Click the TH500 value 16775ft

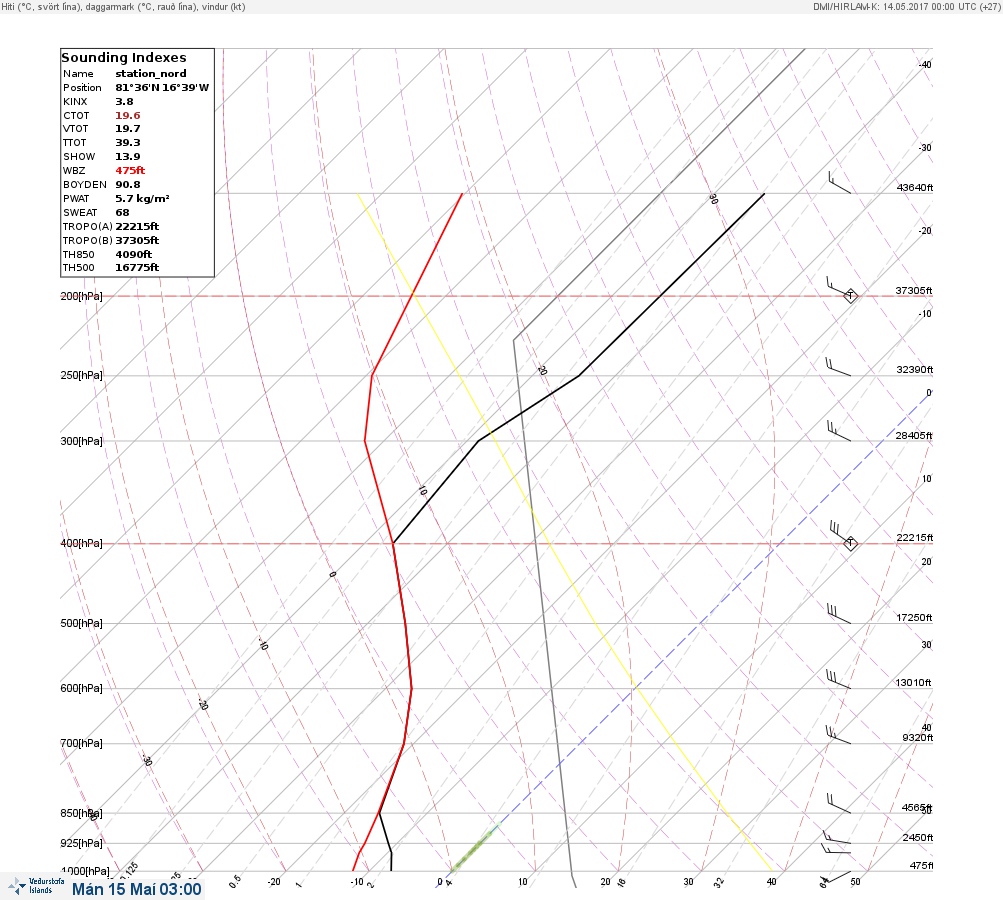point(137,267)
